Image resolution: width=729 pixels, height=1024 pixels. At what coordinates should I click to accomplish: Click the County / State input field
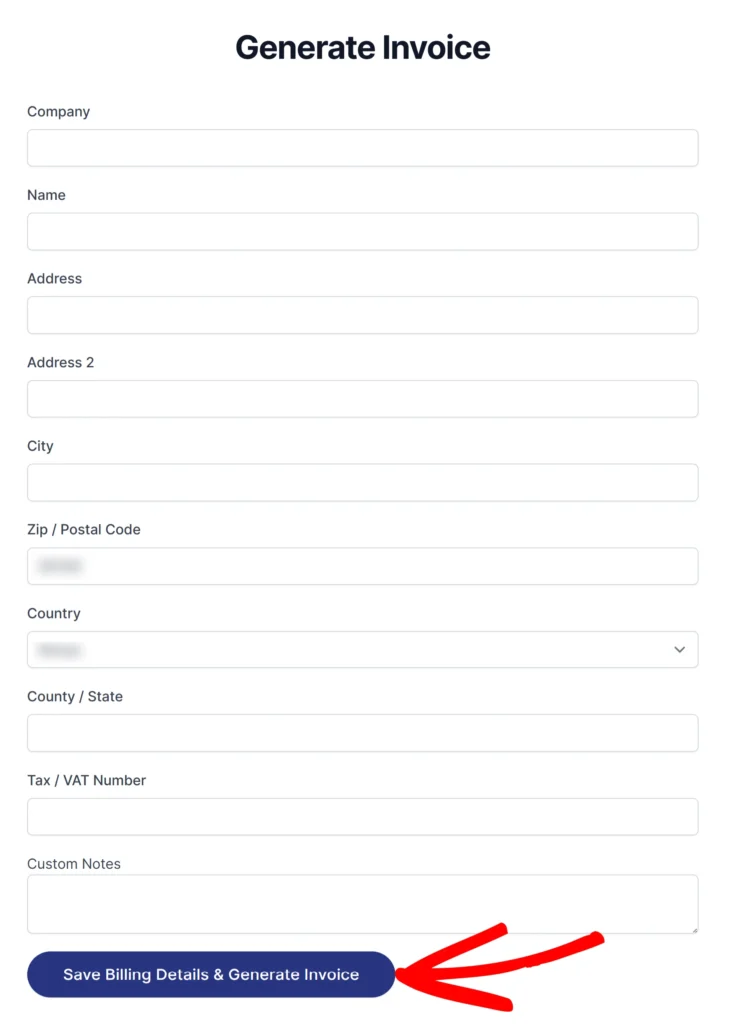coord(363,733)
